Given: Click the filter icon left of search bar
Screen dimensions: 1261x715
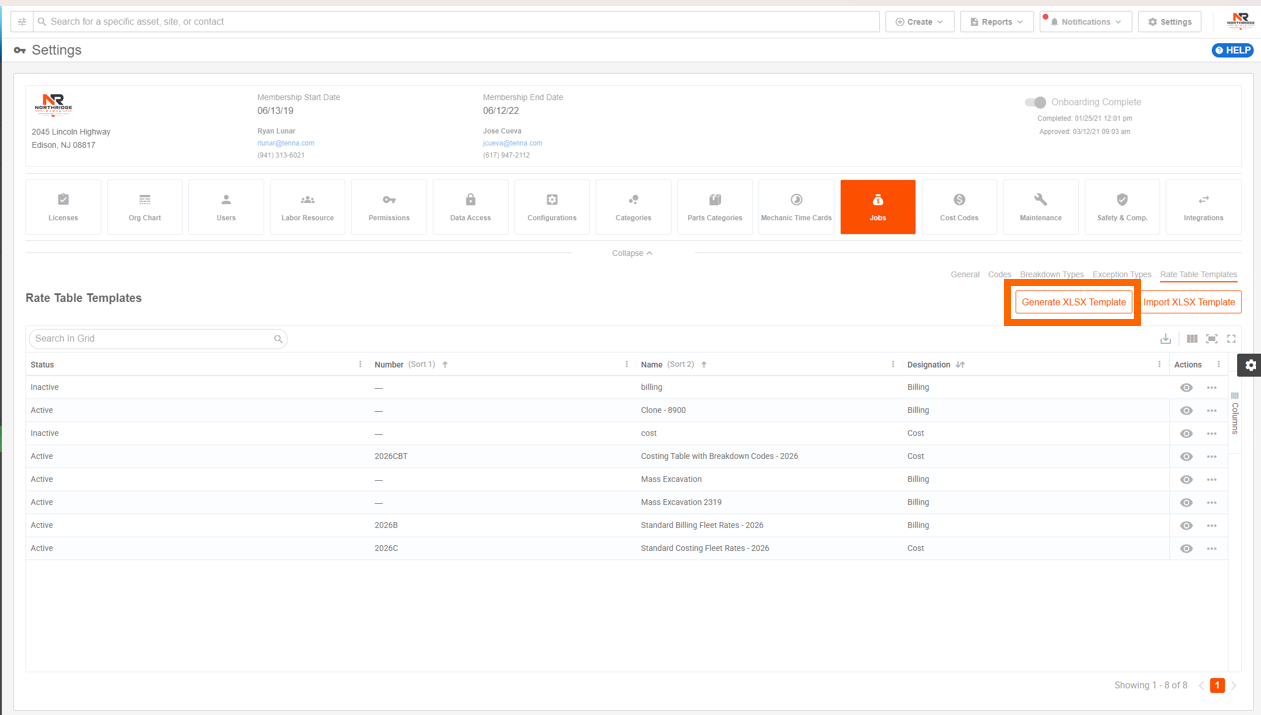Looking at the screenshot, I should (22, 21).
